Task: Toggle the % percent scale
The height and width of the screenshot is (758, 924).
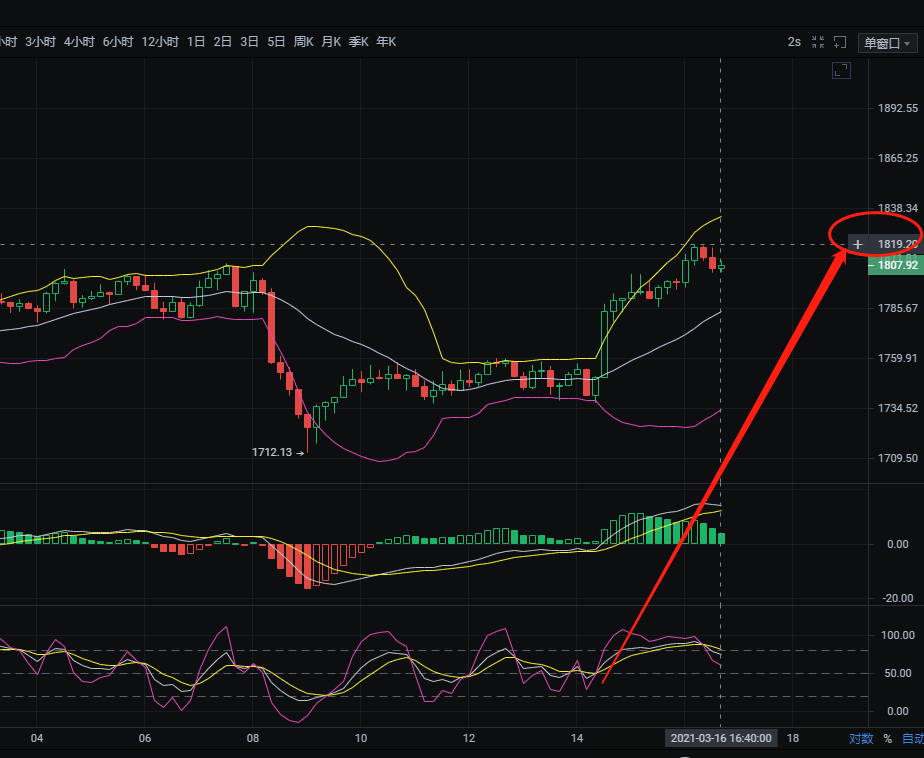Action: [x=887, y=739]
